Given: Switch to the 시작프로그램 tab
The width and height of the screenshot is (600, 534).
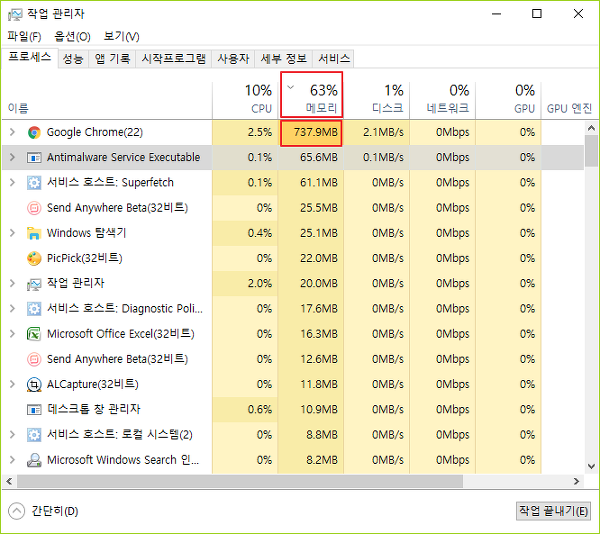Looking at the screenshot, I should pos(173,59).
